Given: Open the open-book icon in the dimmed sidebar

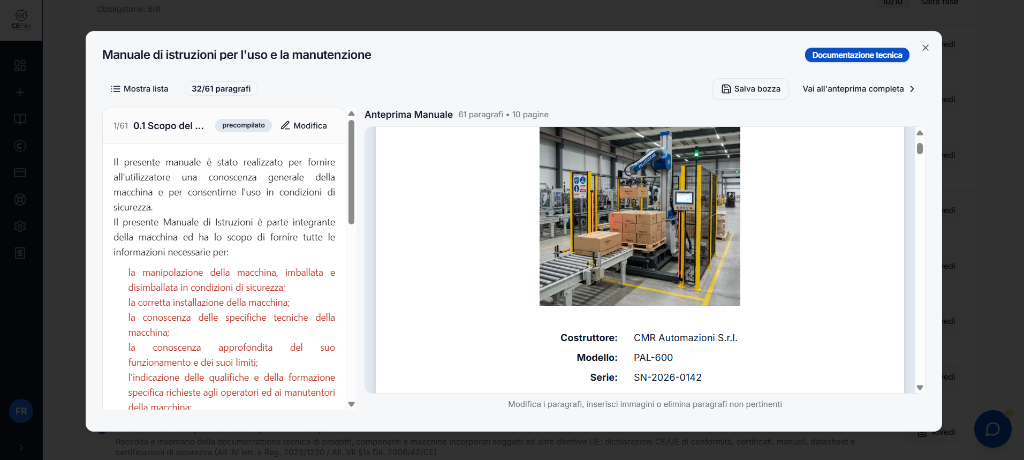Looking at the screenshot, I should click(x=20, y=119).
